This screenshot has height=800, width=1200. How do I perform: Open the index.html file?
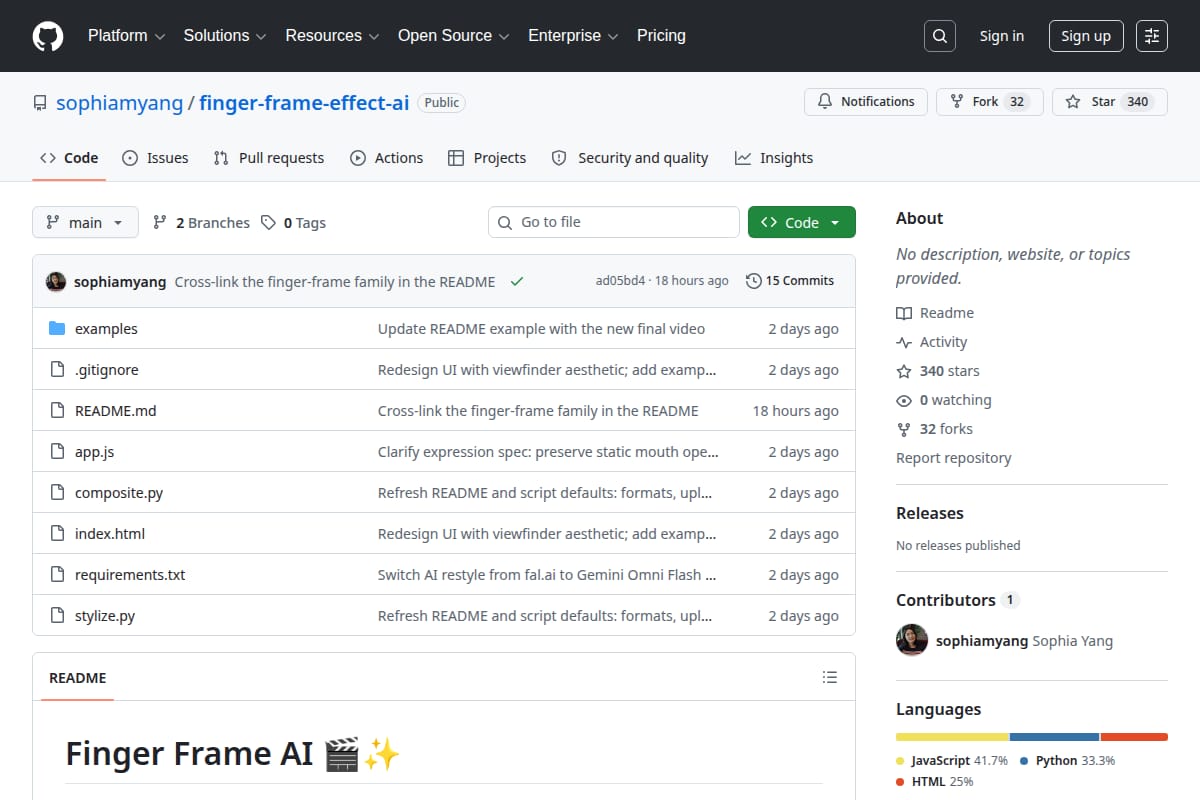tap(110, 534)
